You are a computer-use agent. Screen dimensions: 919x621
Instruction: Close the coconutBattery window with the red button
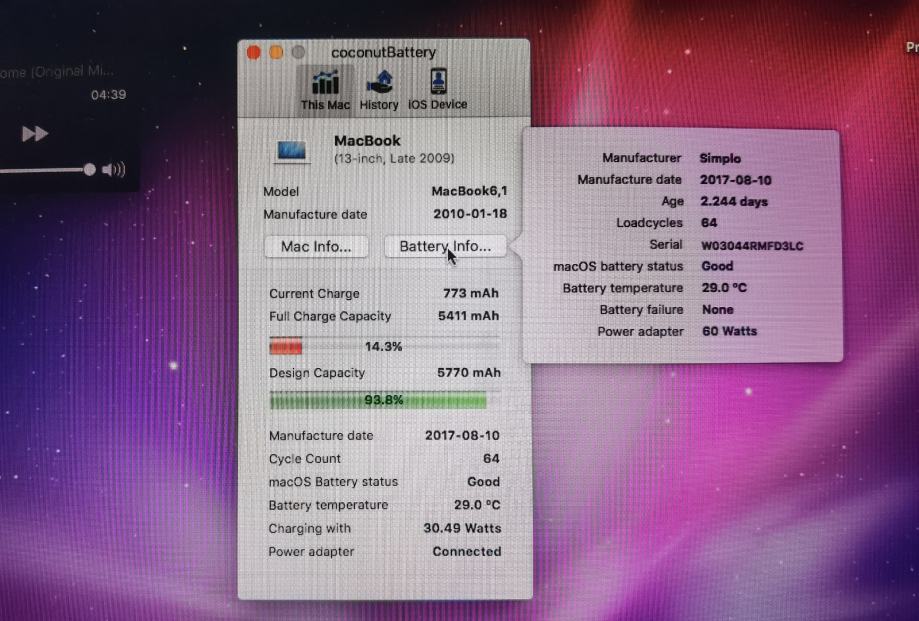pyautogui.click(x=254, y=53)
